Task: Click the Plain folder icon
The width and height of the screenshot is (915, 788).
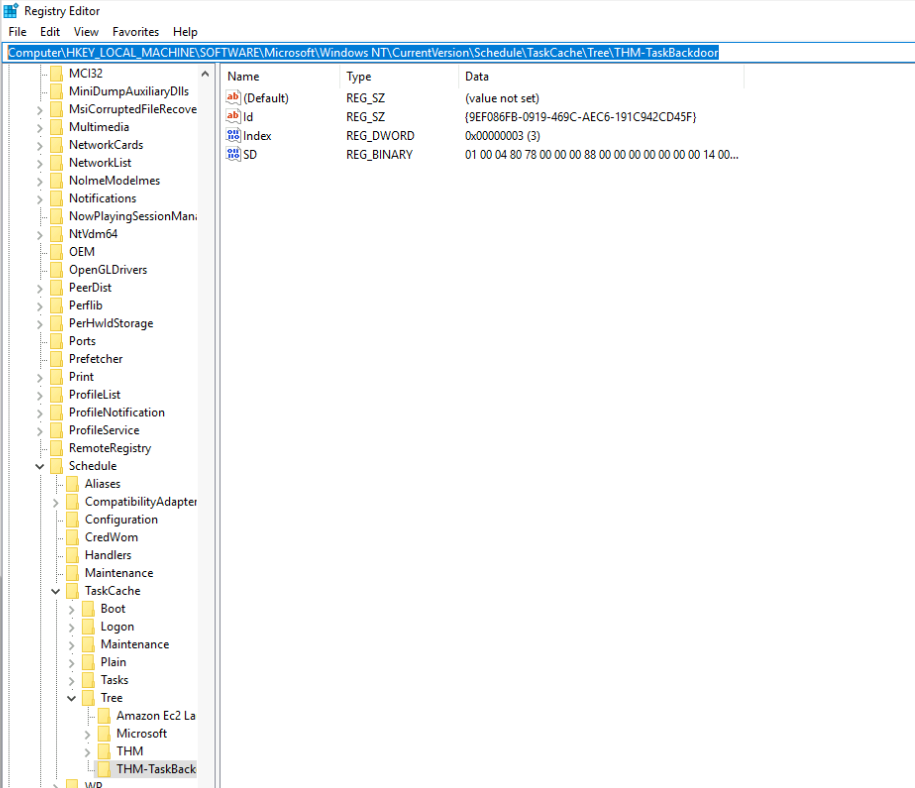Action: 88,662
